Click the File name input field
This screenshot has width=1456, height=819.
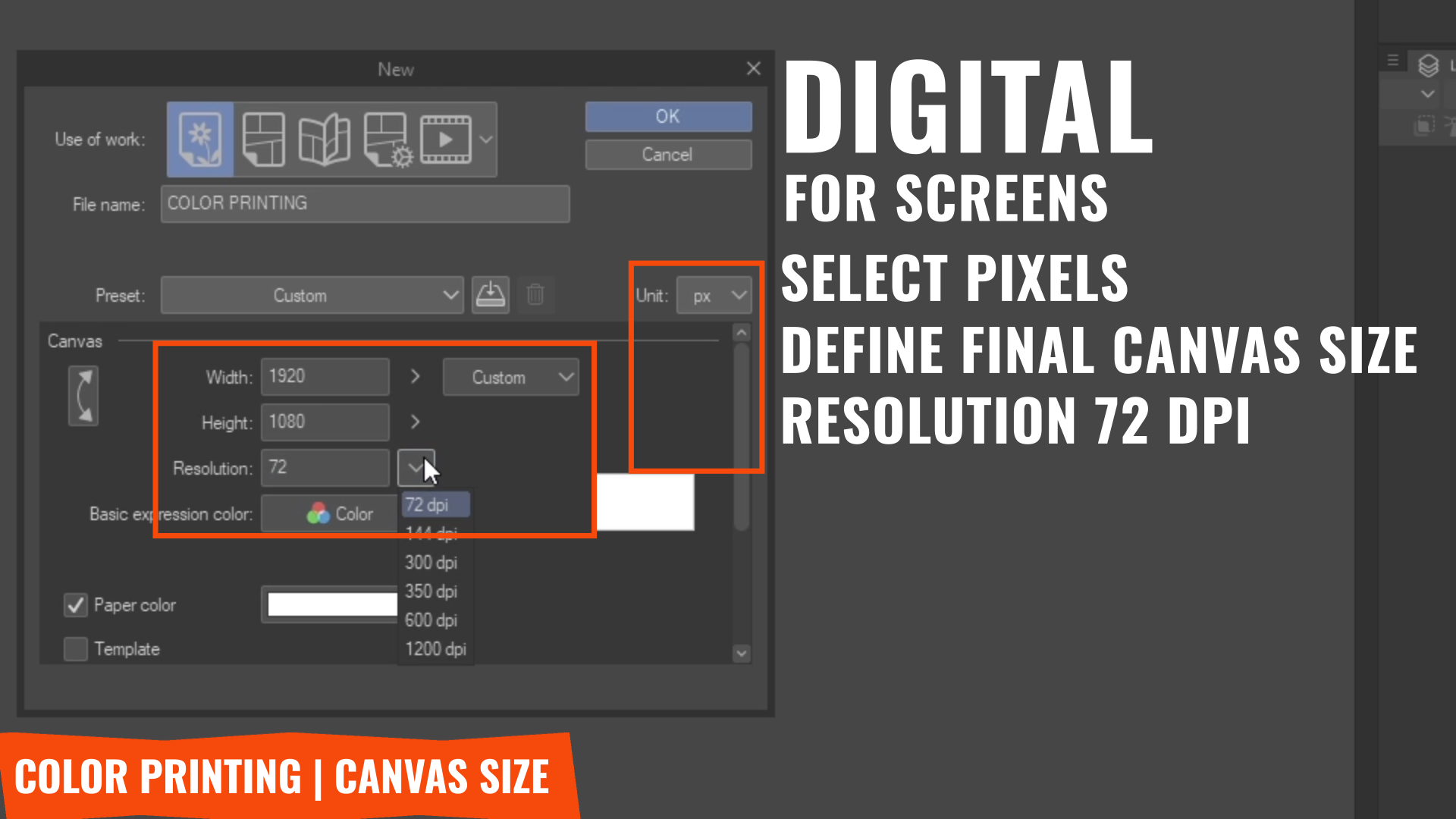click(x=366, y=203)
